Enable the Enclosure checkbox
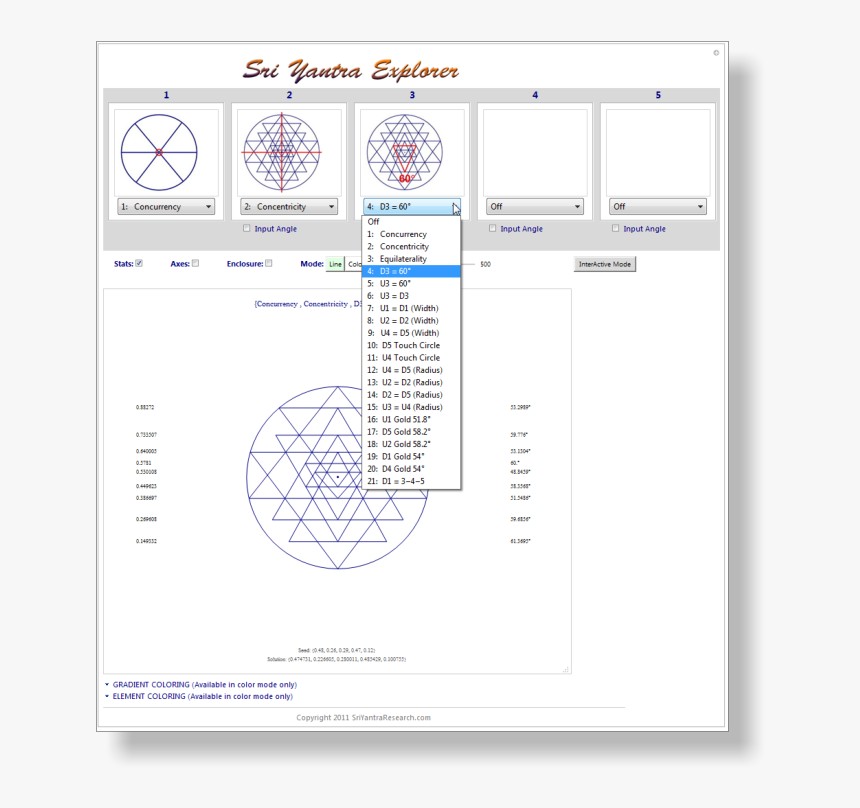 (x=269, y=263)
